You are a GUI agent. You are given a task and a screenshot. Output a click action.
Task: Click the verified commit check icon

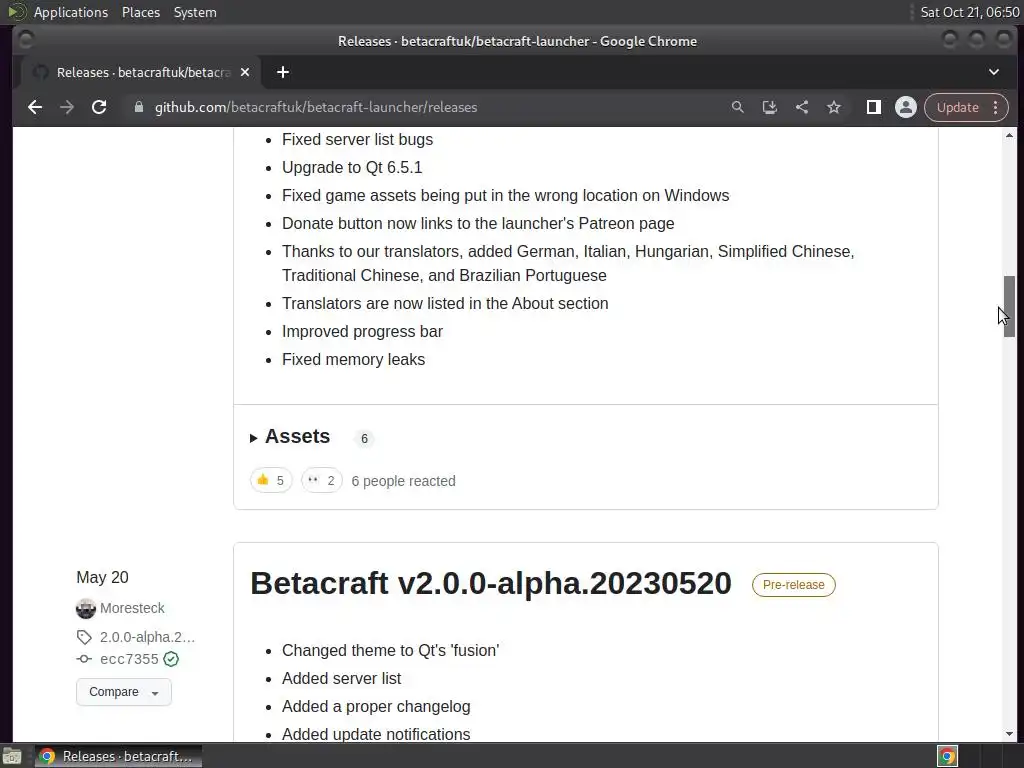(x=171, y=659)
